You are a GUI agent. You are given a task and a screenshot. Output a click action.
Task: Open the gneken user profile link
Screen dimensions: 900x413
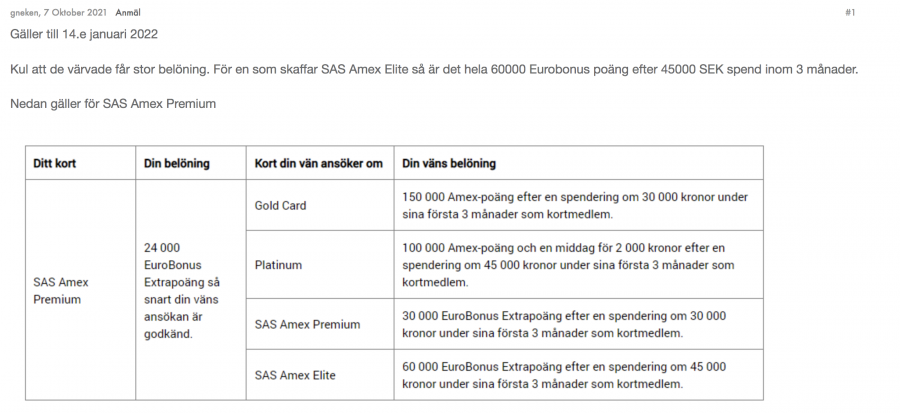[x=23, y=13]
